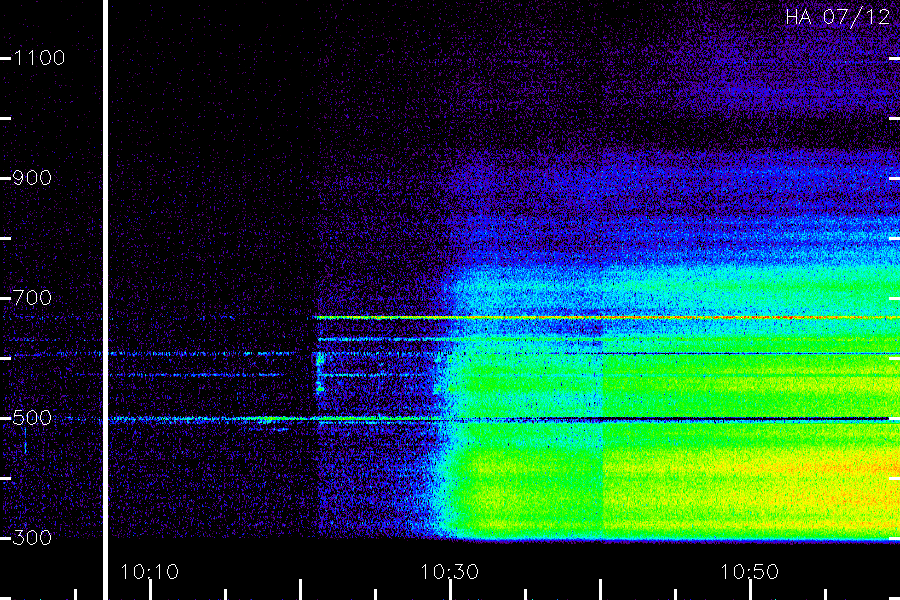This screenshot has width=900, height=600.
Task: Click the 500 frequency axis label
Action: pyautogui.click(x=32, y=418)
